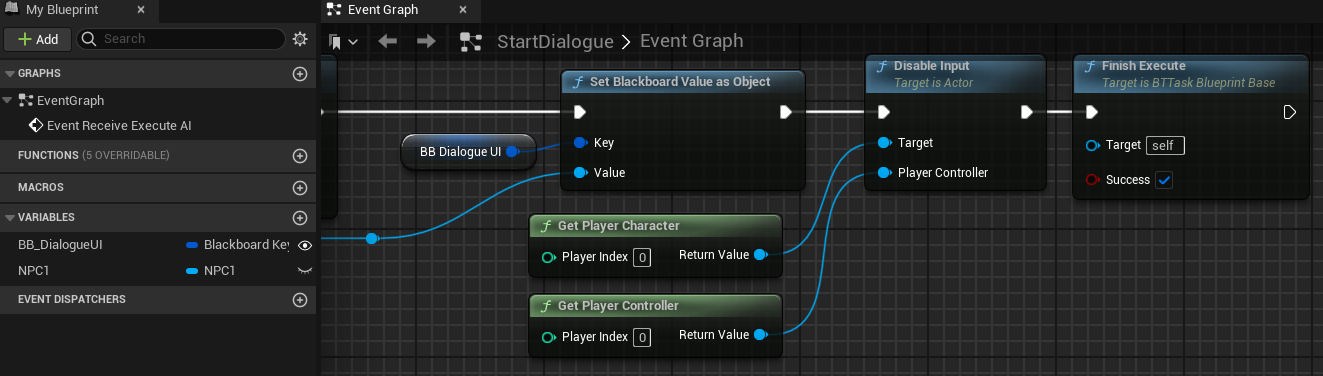Open BB_DialogueUI type dropdown Blackboard Key
This screenshot has width=1323, height=376.
pos(239,244)
